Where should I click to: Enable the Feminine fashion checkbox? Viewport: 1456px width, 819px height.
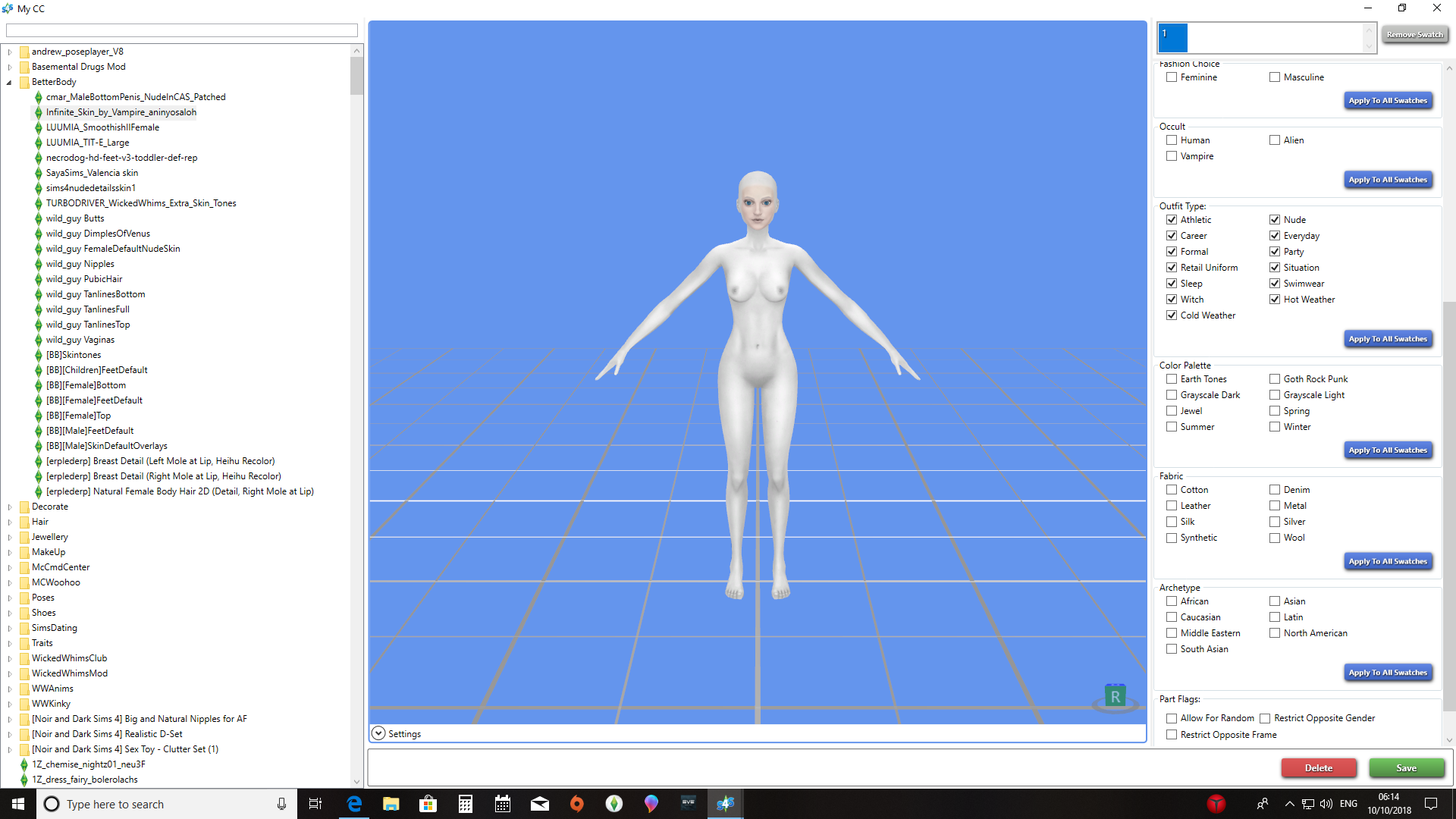[1172, 77]
